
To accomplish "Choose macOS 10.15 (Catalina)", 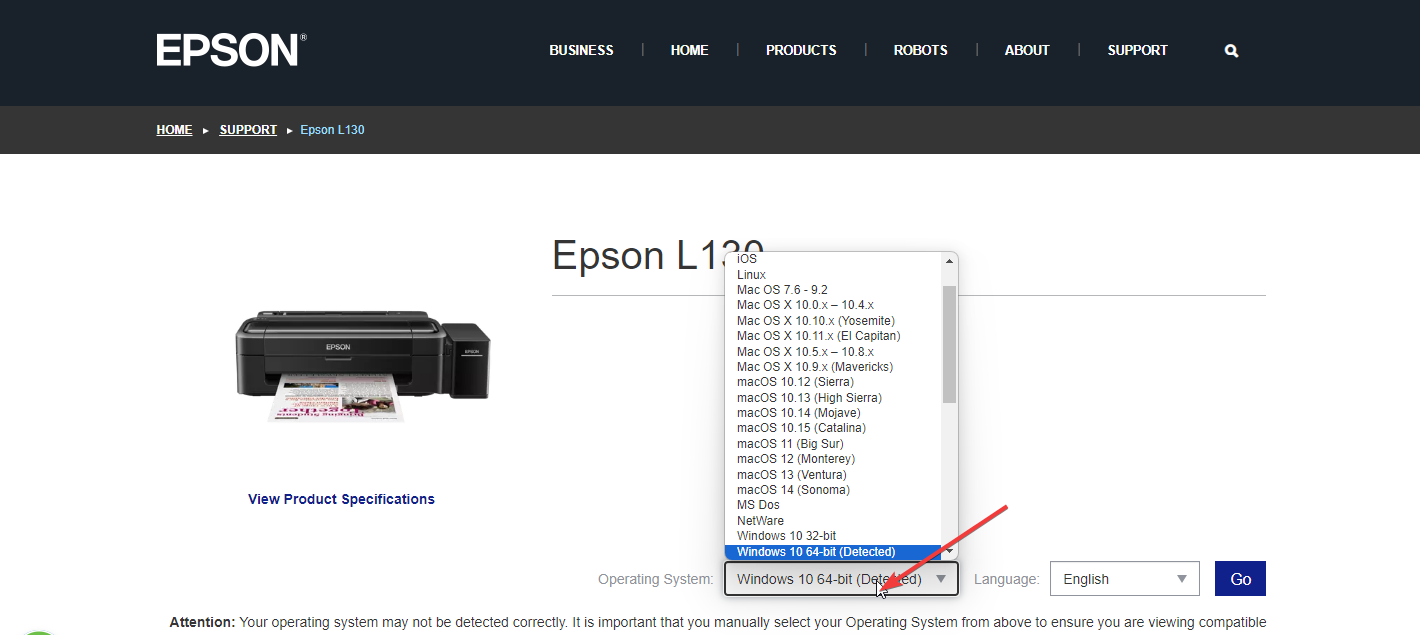I will [834, 428].
